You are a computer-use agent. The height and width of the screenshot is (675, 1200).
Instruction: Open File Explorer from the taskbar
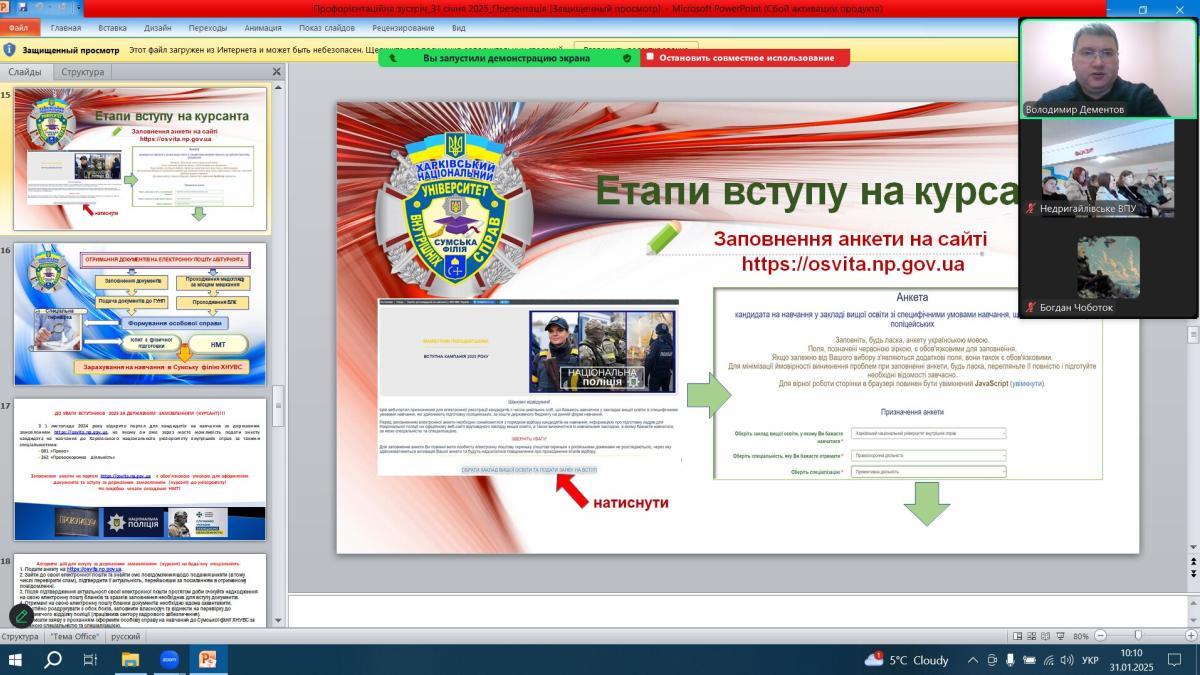pos(130,659)
